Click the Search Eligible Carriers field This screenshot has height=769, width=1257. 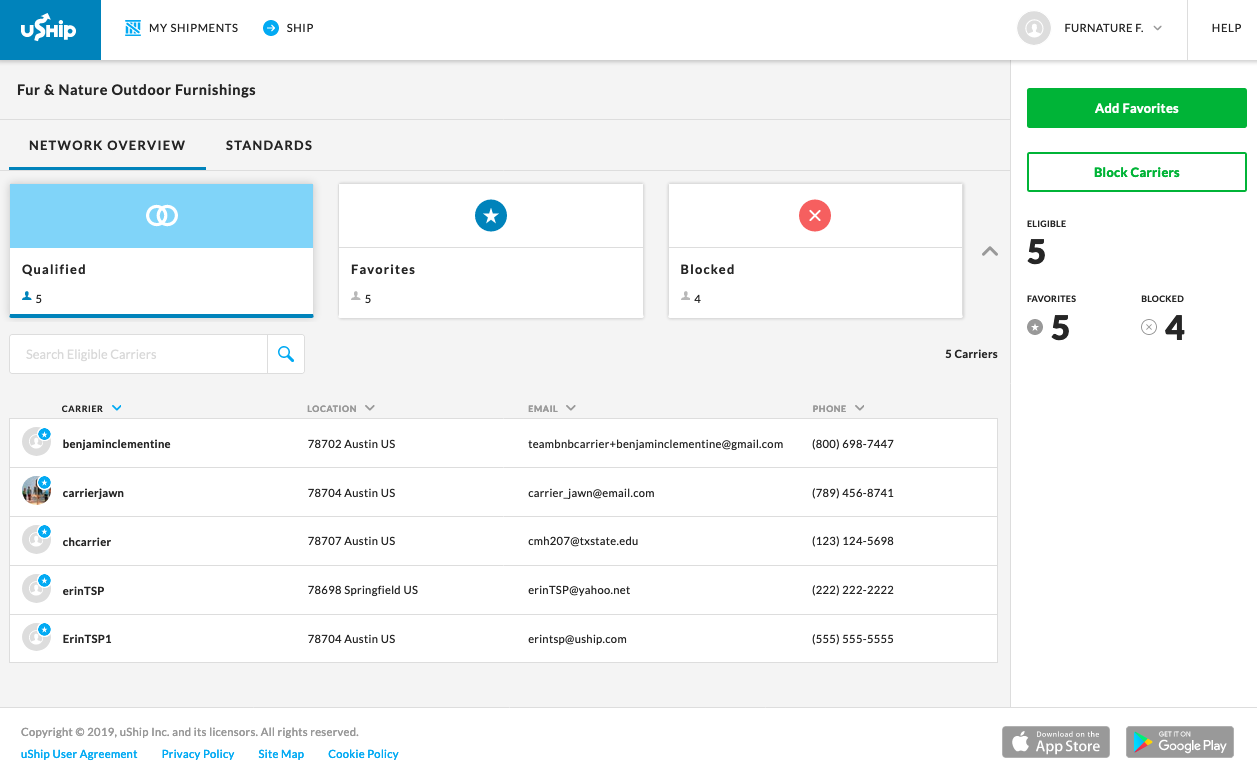click(x=138, y=354)
